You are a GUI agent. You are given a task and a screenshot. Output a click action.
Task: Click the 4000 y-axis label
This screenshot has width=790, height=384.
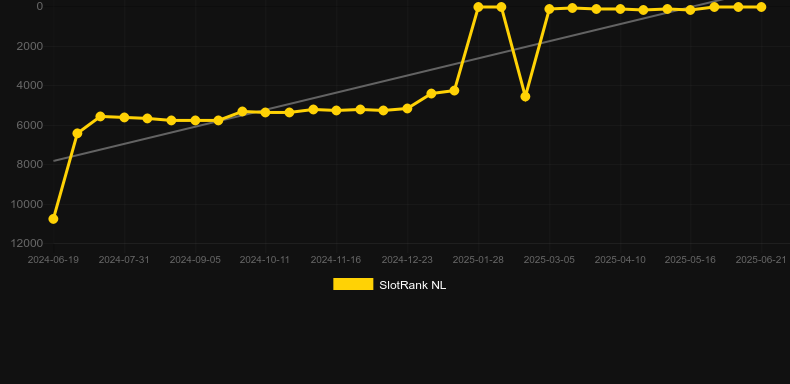(x=30, y=86)
